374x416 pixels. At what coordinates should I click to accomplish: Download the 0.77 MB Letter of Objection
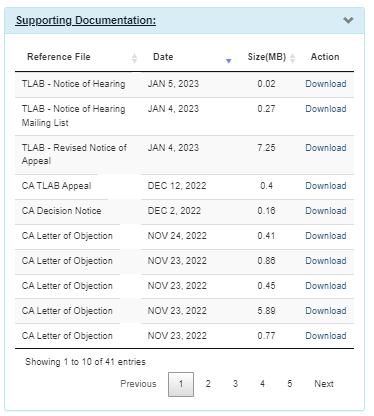point(326,336)
